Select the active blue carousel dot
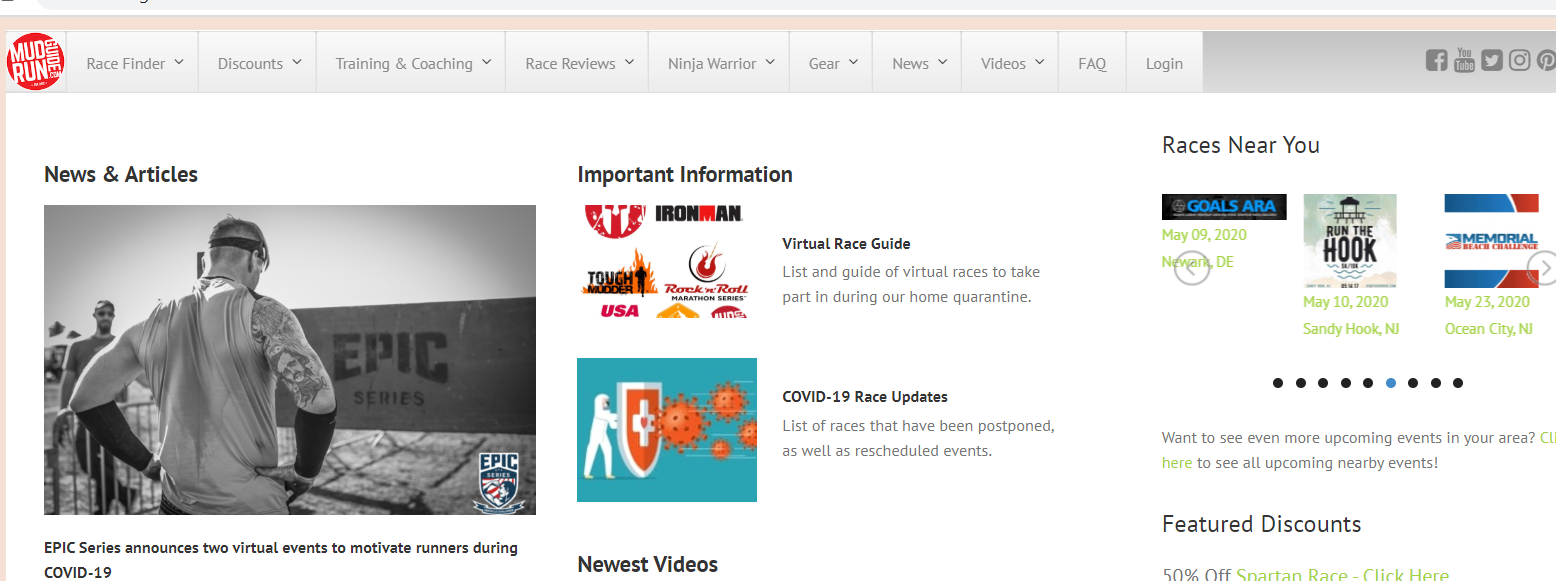 tap(1391, 383)
